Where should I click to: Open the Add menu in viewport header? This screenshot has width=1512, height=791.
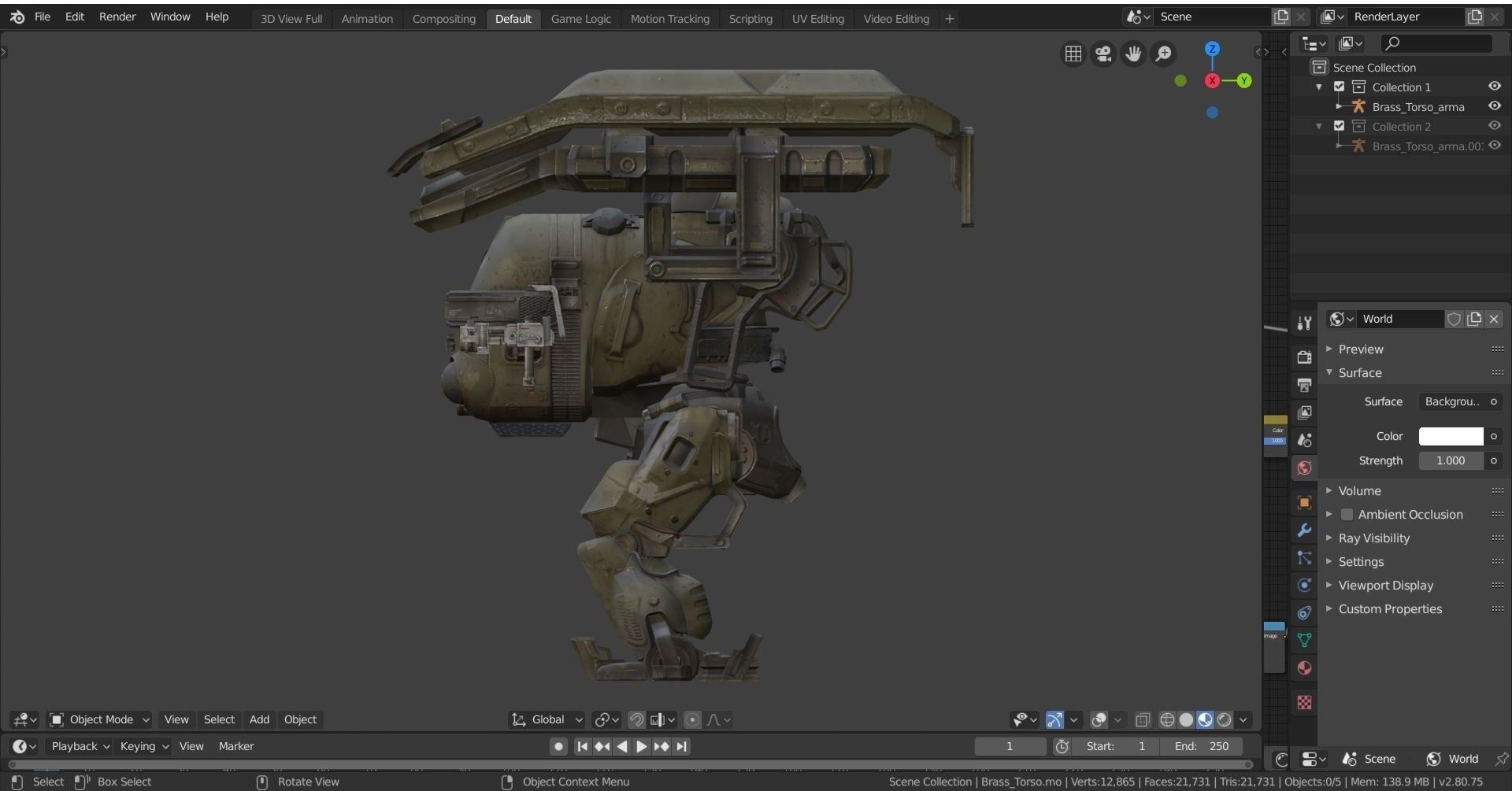tap(259, 719)
